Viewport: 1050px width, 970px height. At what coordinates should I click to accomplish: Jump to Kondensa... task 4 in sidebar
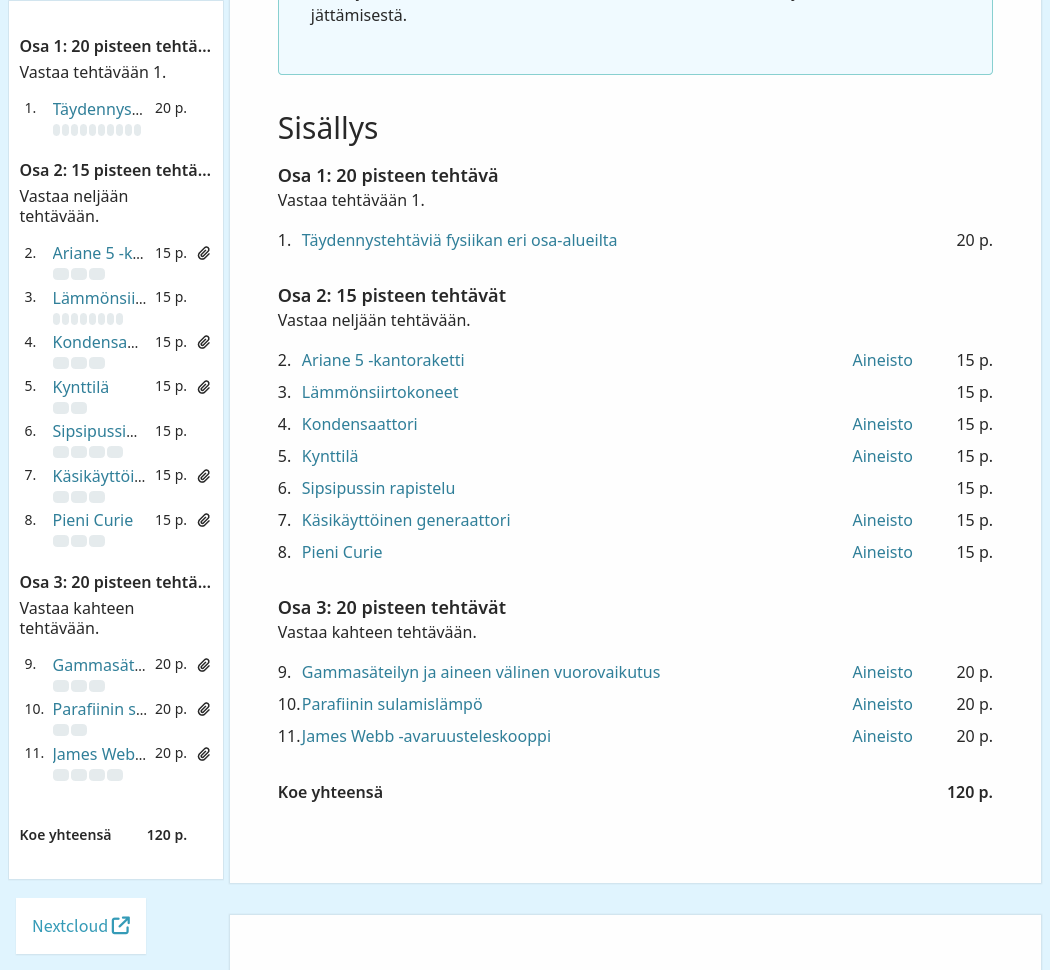coord(95,343)
